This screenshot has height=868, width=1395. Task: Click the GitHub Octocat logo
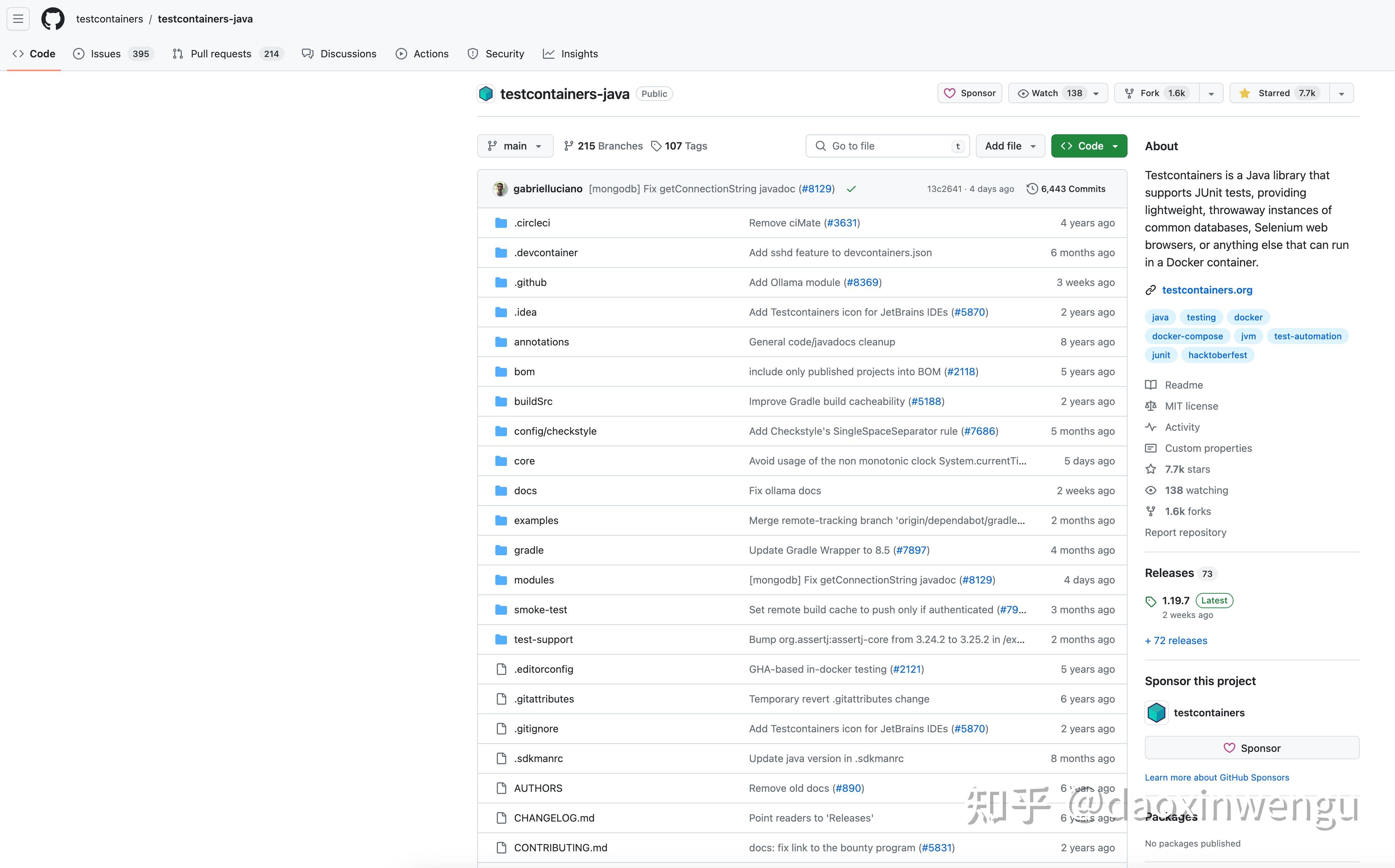click(53, 19)
